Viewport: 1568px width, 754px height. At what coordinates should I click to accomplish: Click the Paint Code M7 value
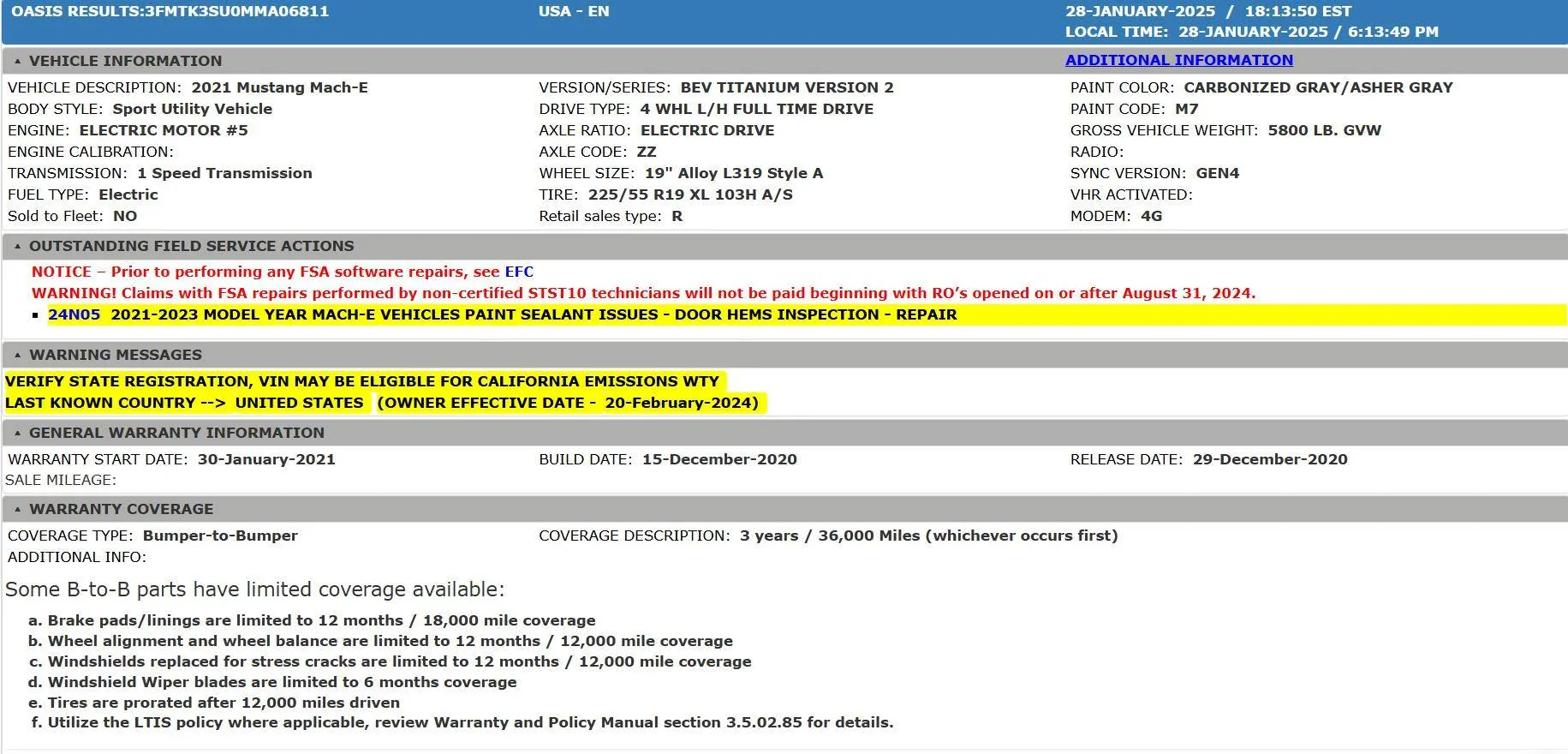click(1187, 109)
